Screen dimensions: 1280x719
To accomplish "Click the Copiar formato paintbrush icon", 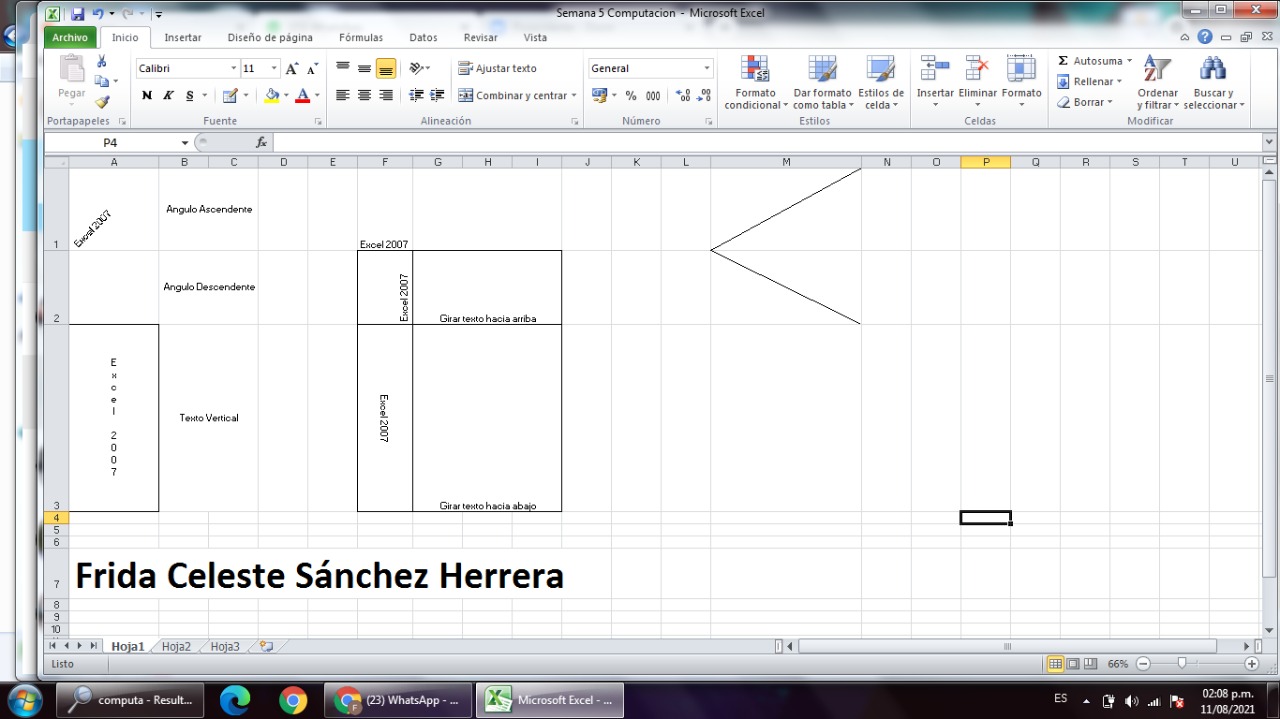I will point(101,102).
